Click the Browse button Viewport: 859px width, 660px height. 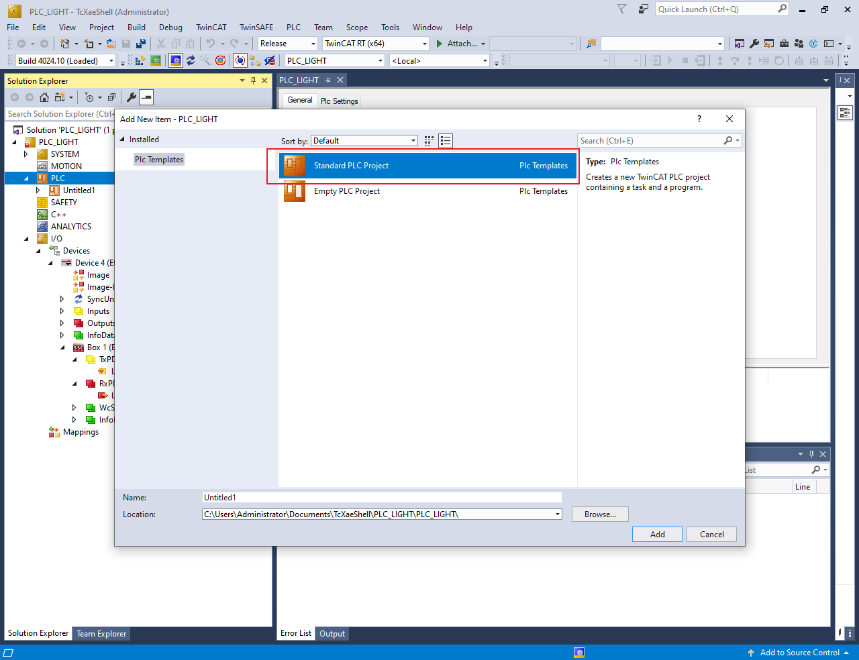(x=599, y=514)
